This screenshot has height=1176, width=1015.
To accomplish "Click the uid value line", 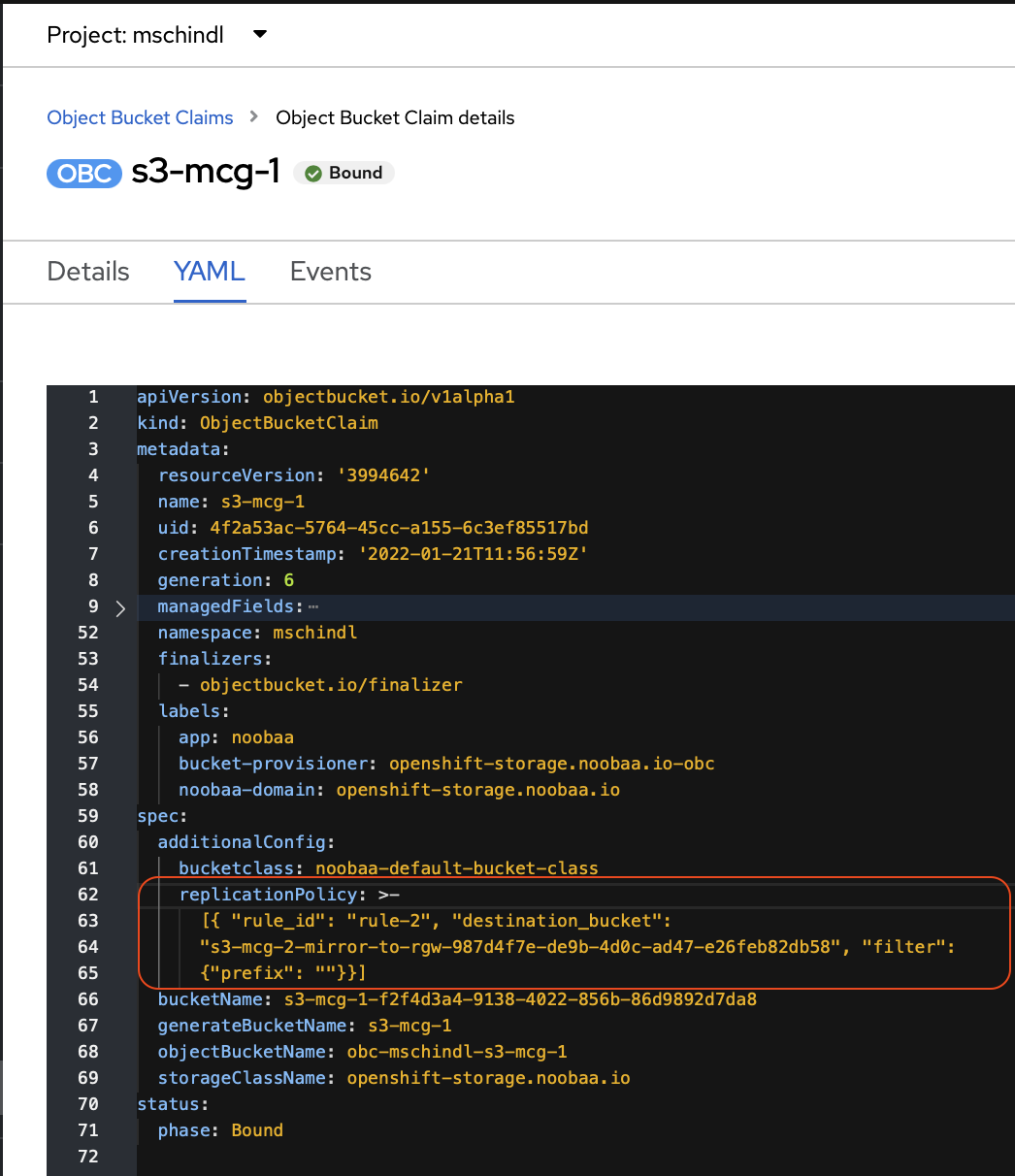I will click(x=374, y=528).
